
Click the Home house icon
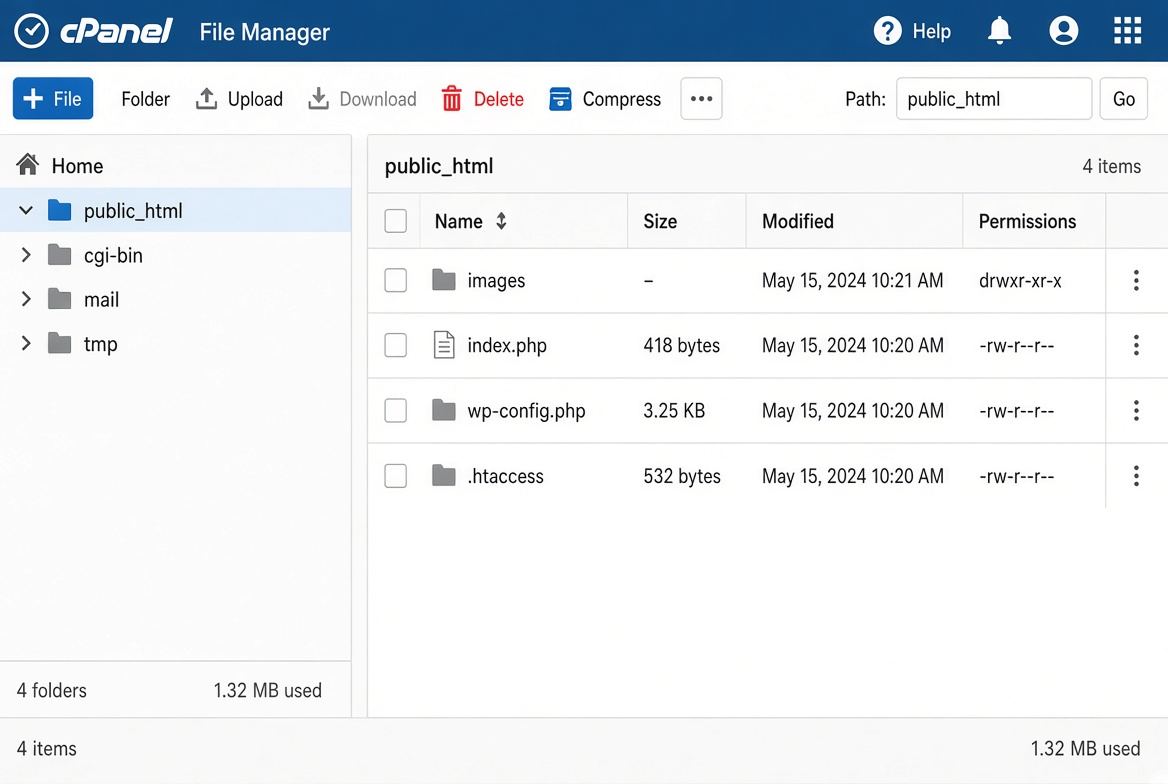pos(28,165)
